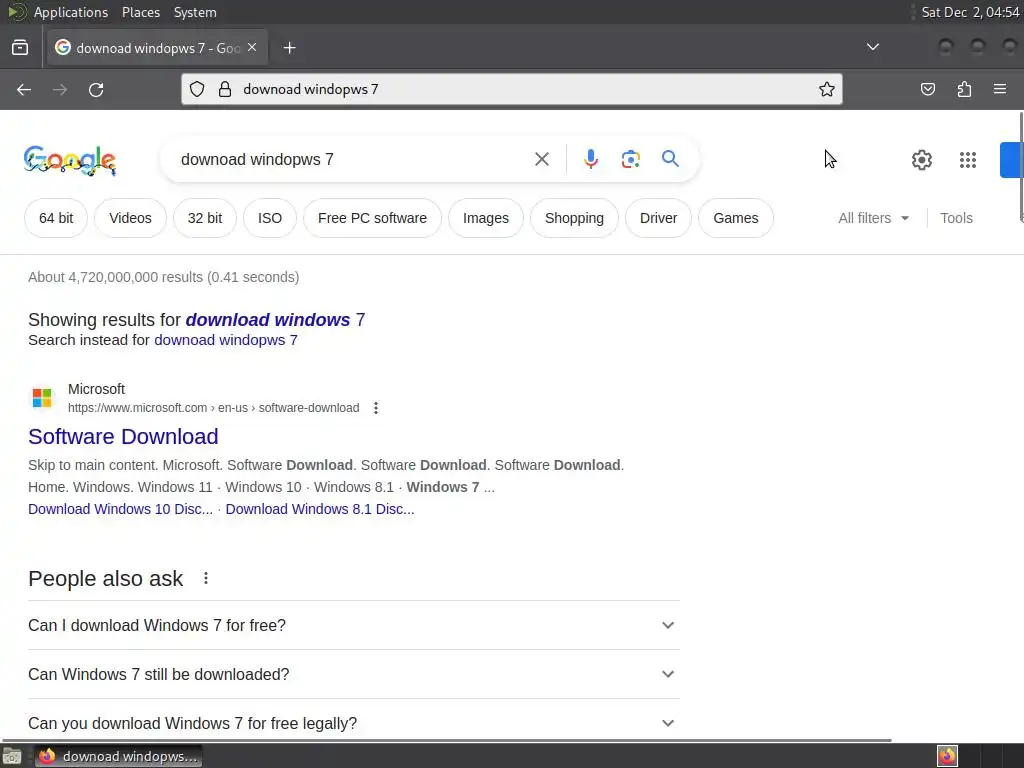Click the Google doodle logo

(x=70, y=160)
